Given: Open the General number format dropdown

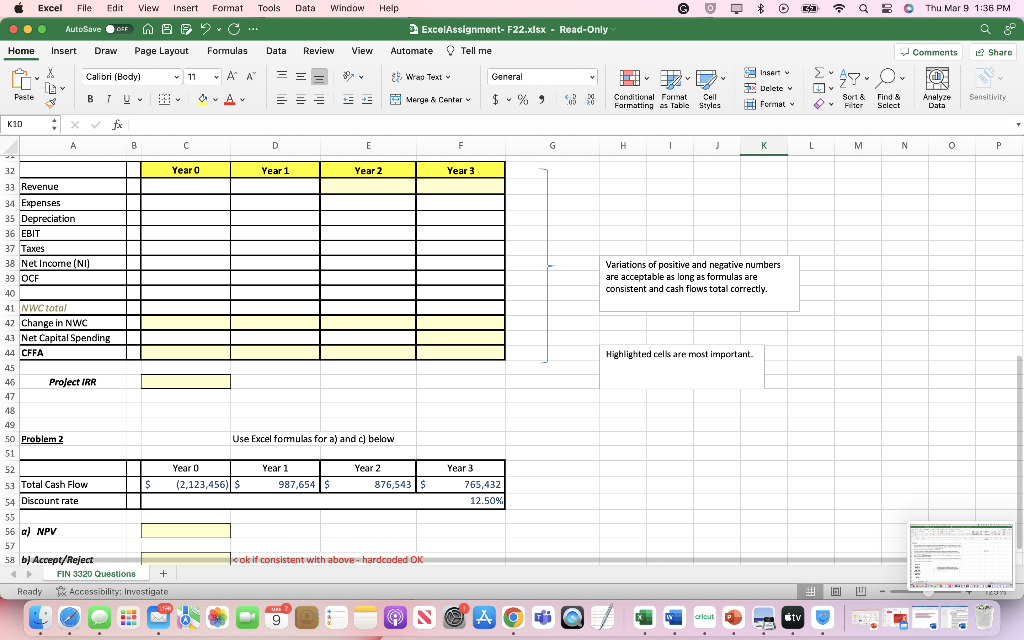Looking at the screenshot, I should coord(542,76).
